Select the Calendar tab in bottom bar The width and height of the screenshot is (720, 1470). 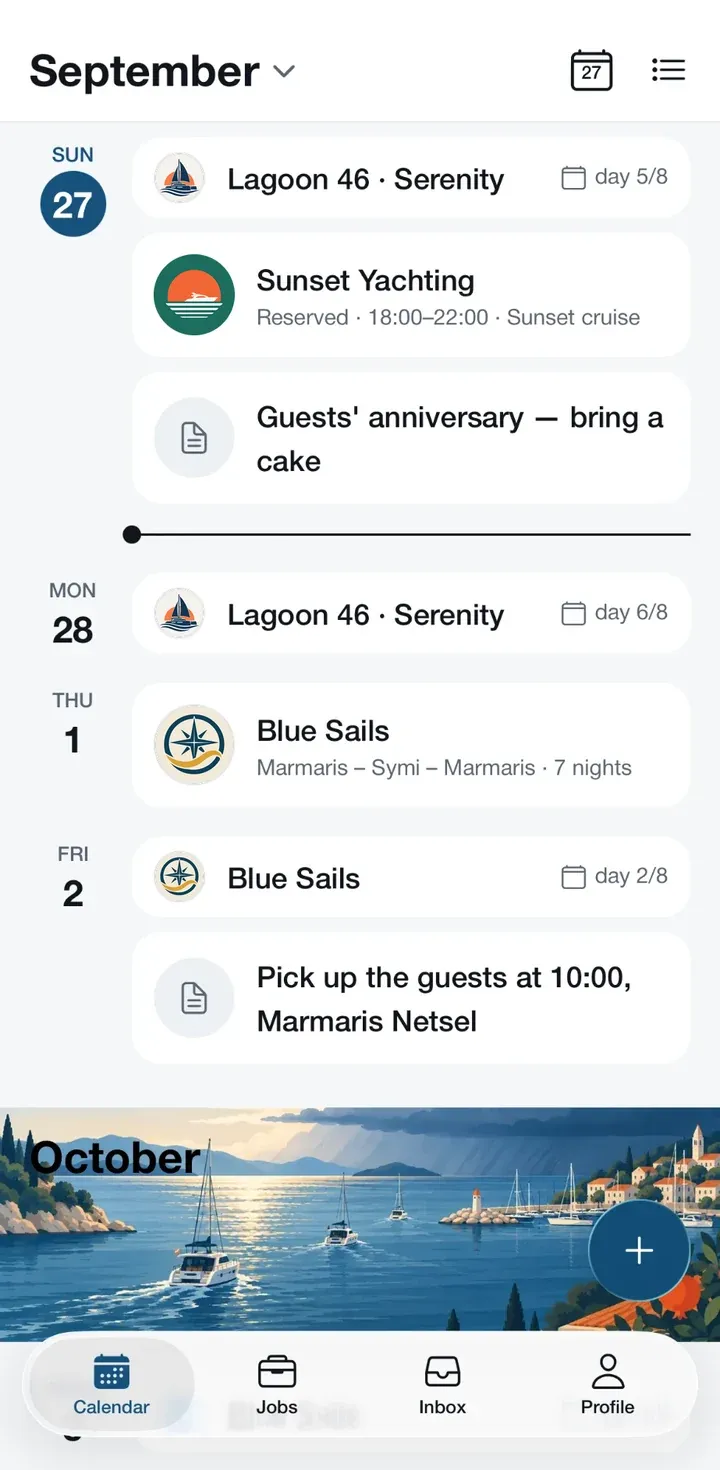click(111, 1385)
